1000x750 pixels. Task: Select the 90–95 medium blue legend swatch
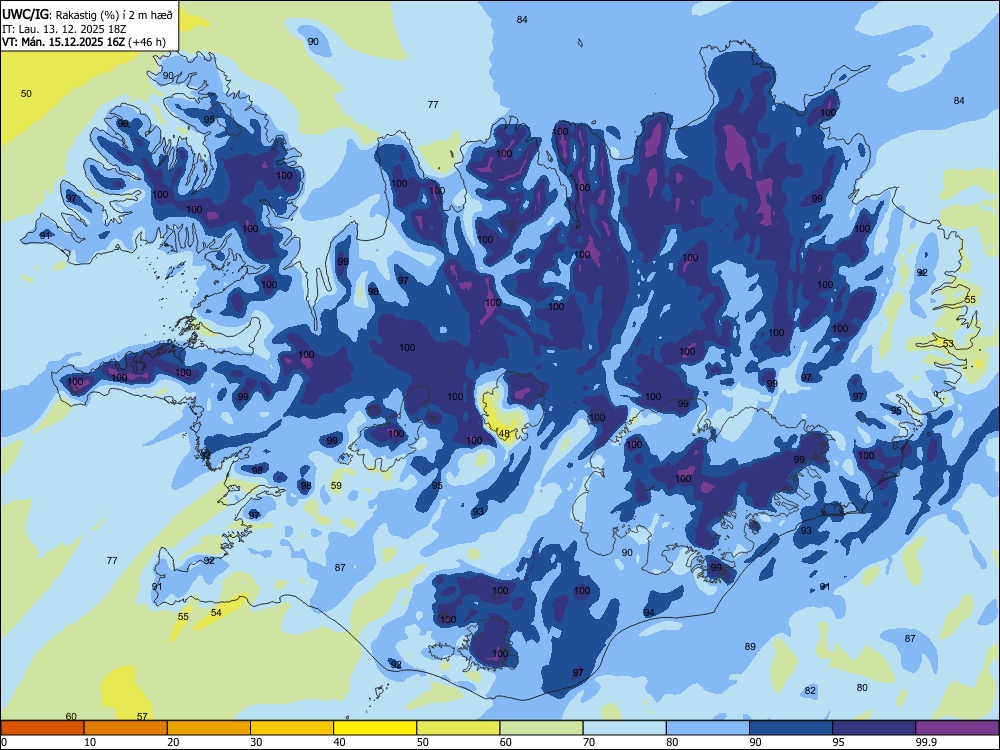point(791,728)
